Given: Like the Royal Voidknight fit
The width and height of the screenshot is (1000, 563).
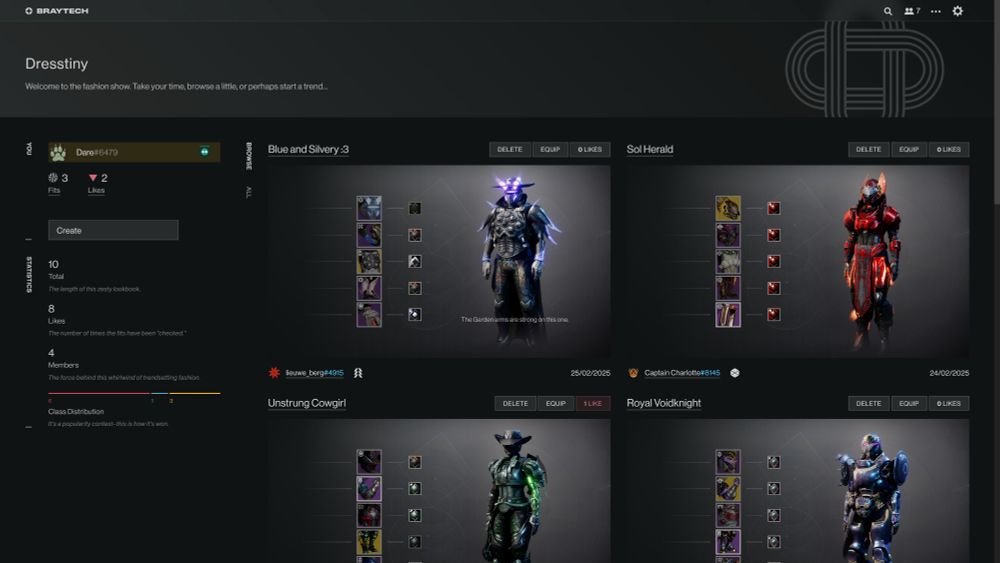Looking at the screenshot, I should [949, 404].
